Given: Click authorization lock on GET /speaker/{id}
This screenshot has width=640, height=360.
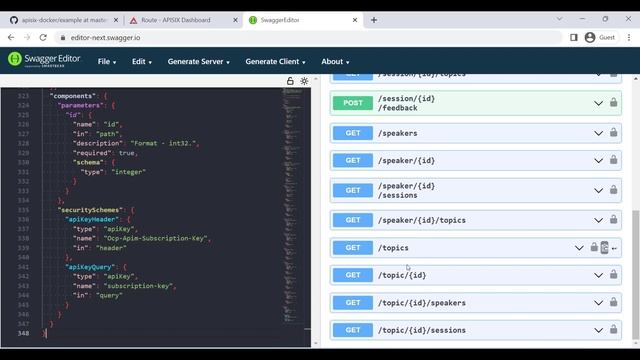Looking at the screenshot, I should pos(613,160).
